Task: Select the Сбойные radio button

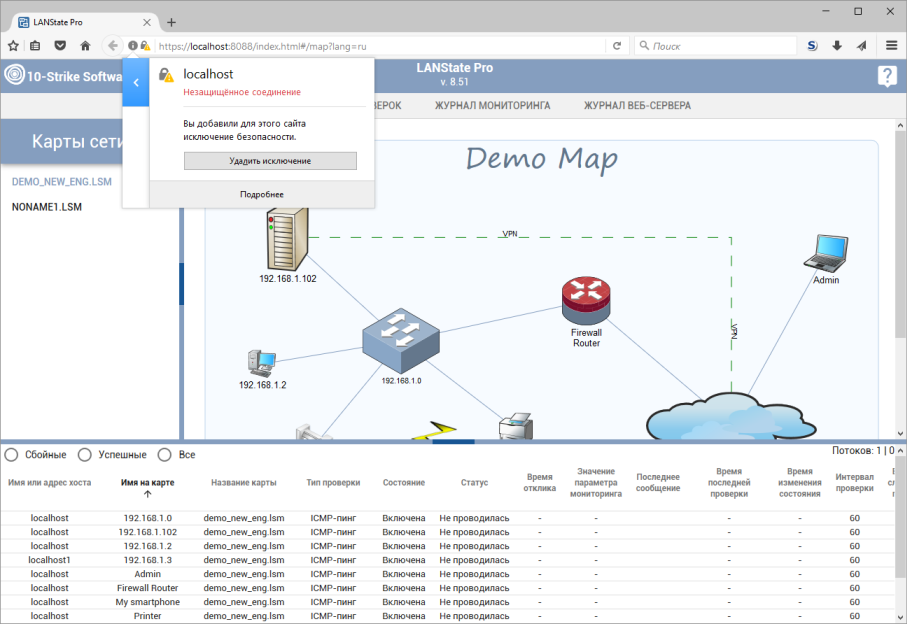Action: (11, 455)
